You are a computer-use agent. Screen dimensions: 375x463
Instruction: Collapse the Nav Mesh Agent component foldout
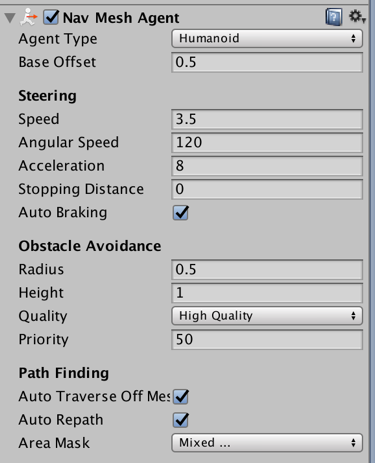tap(10, 18)
